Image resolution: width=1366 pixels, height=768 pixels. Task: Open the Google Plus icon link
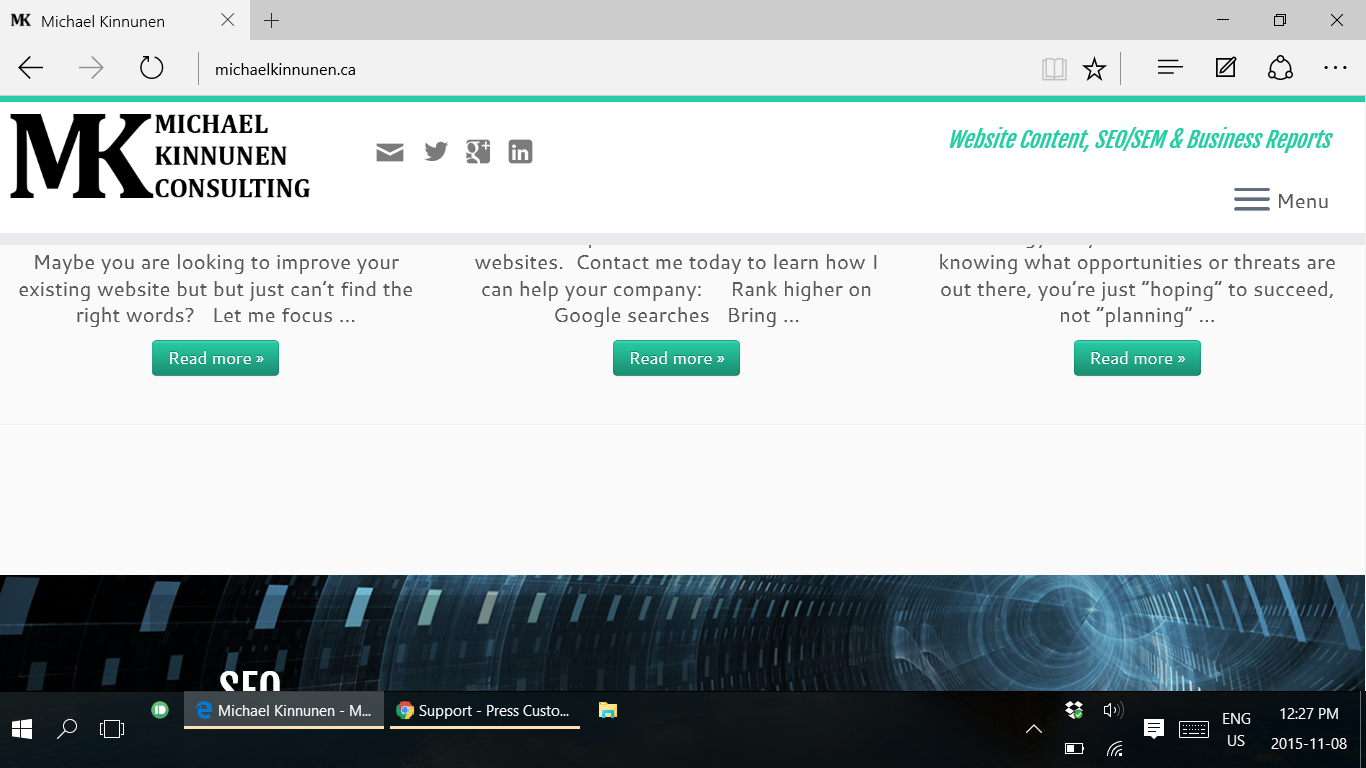478,152
